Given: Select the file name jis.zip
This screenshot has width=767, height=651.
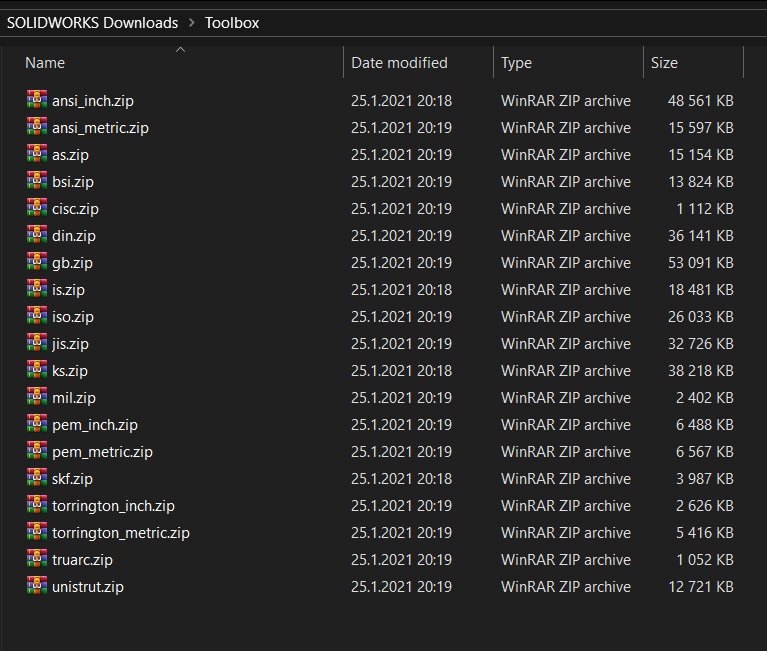Looking at the screenshot, I should [x=70, y=344].
